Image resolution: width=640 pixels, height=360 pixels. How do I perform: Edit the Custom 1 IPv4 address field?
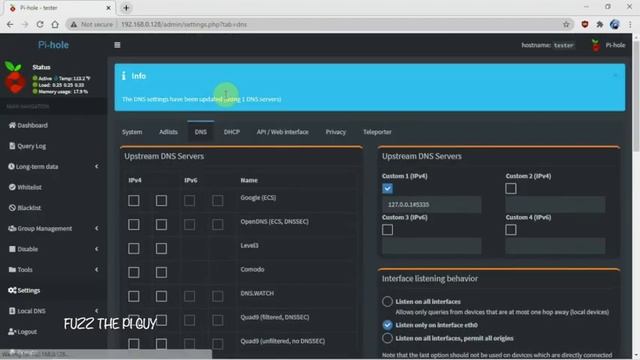(x=431, y=204)
